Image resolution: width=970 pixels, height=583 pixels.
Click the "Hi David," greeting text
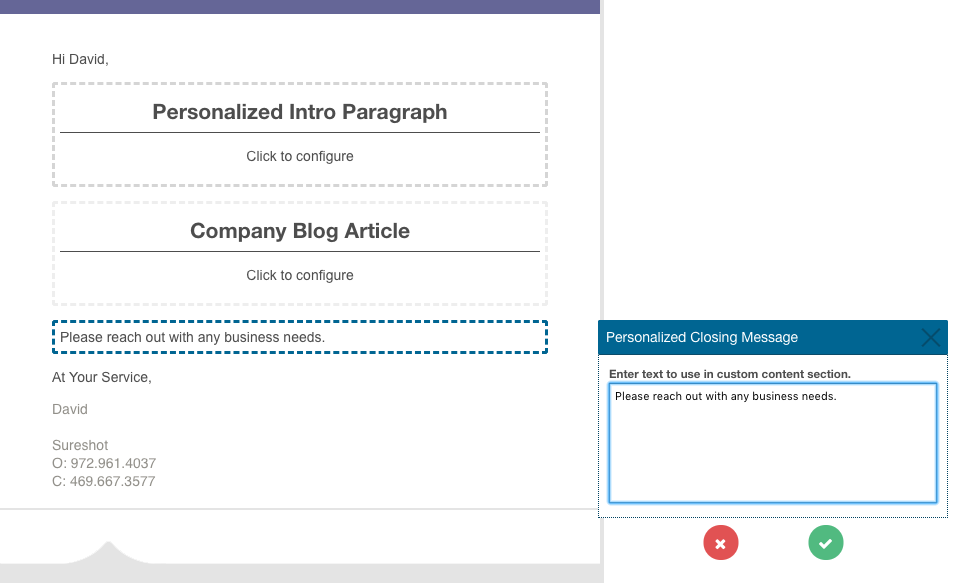click(x=80, y=59)
